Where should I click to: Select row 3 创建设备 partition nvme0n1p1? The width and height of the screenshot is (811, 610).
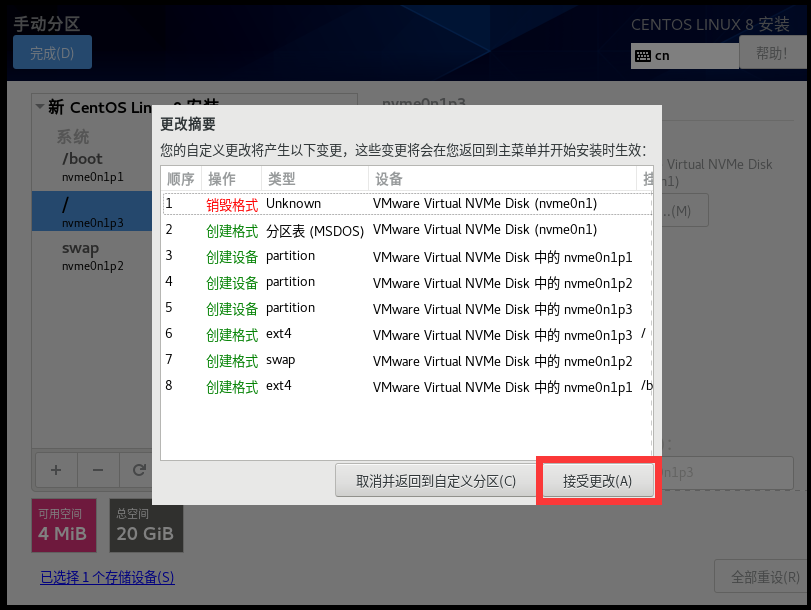pyautogui.click(x=407, y=256)
